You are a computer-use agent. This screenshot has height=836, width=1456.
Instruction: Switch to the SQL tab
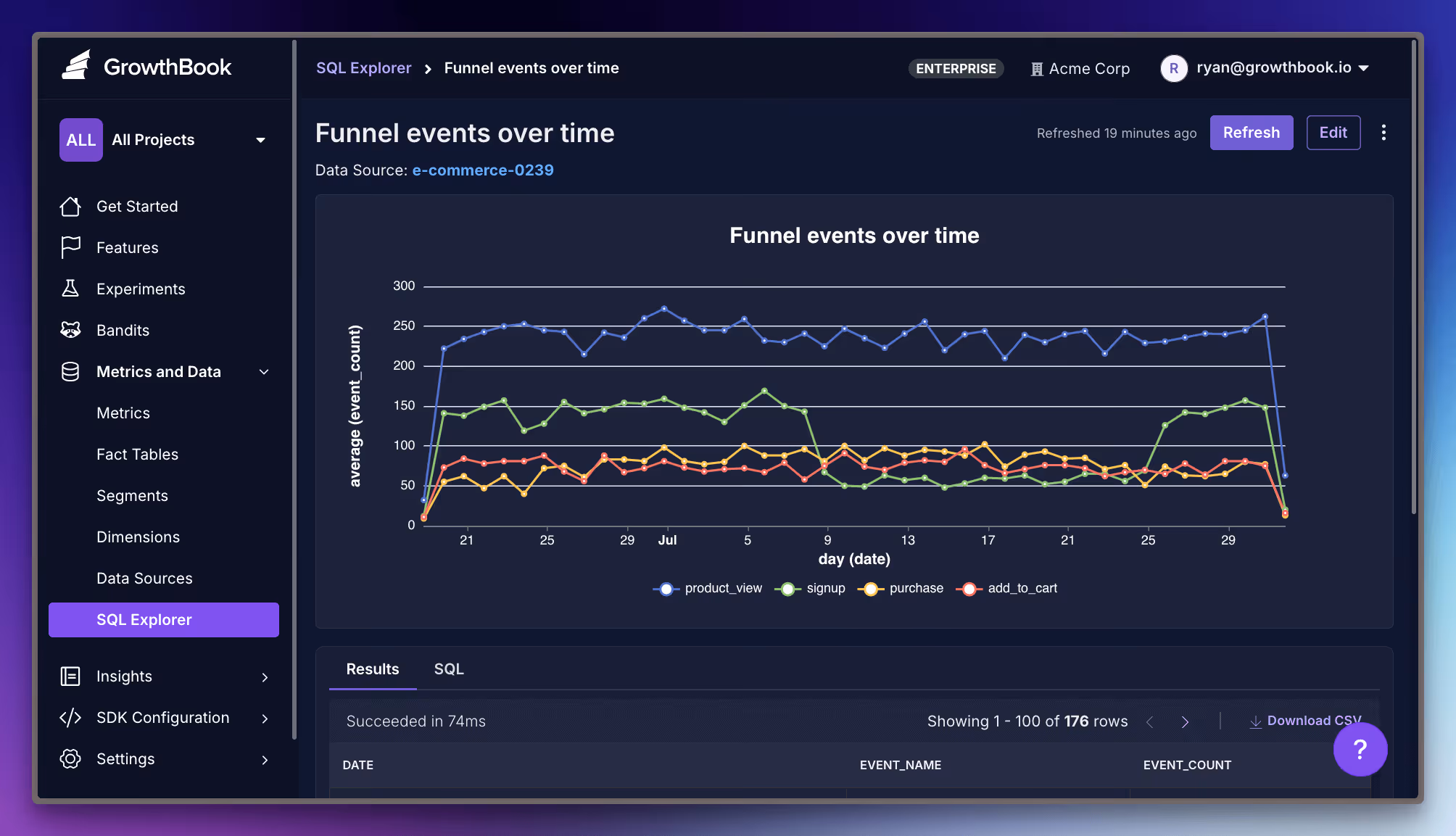click(x=449, y=669)
